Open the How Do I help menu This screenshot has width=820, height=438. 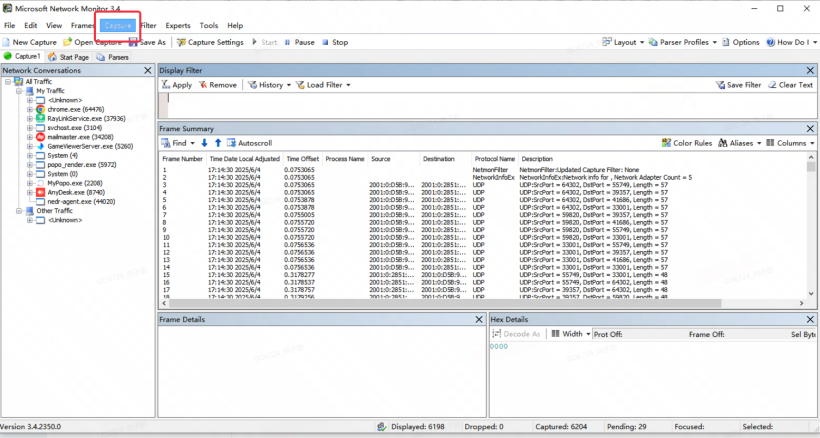pos(792,42)
